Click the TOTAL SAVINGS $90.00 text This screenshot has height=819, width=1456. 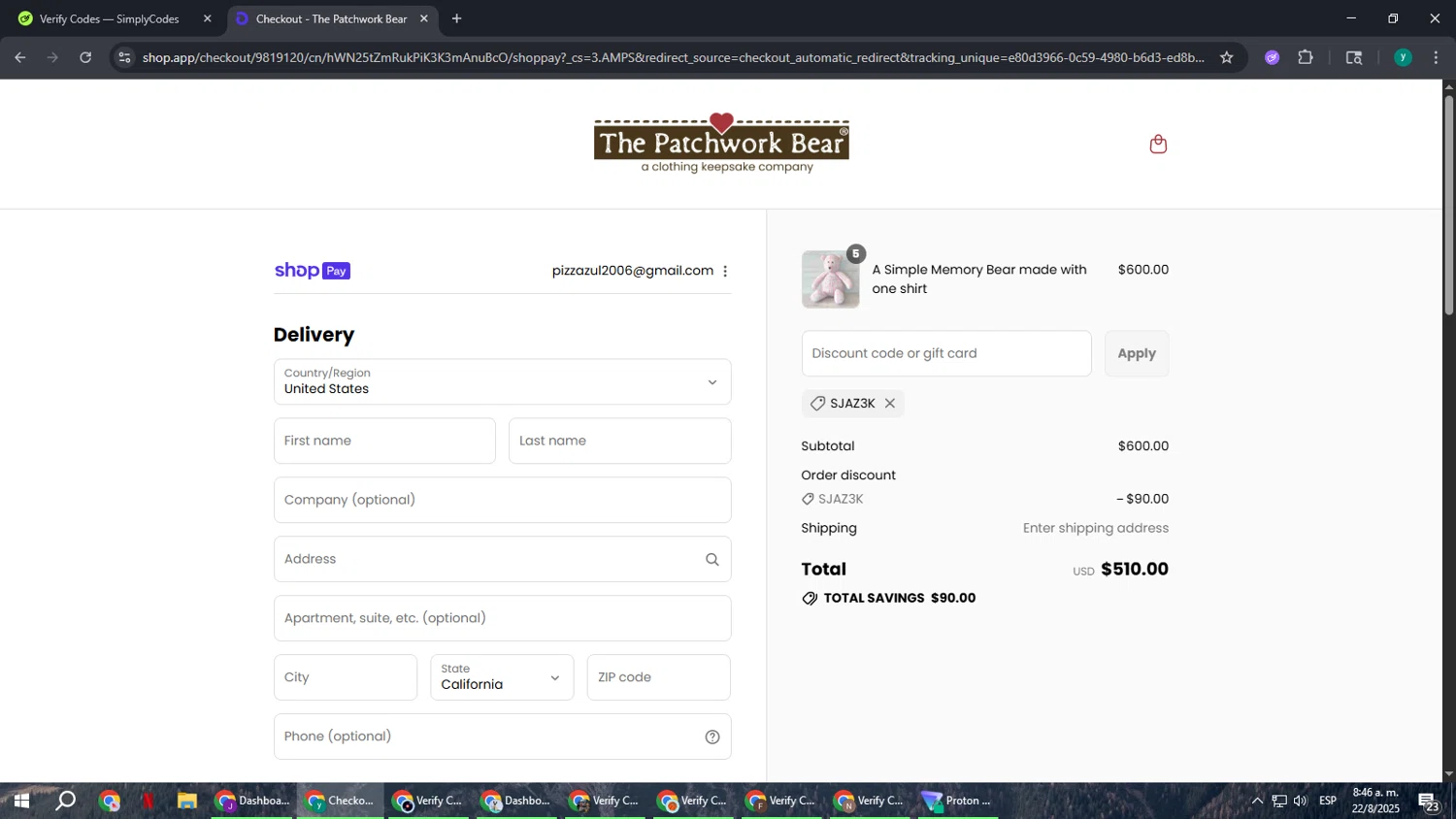[899, 598]
